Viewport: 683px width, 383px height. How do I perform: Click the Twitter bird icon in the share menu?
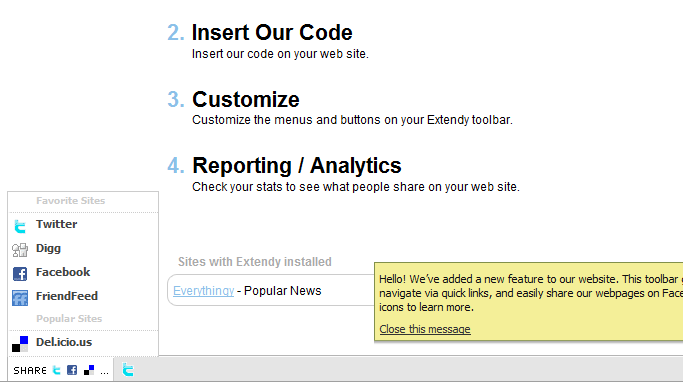click(20, 226)
